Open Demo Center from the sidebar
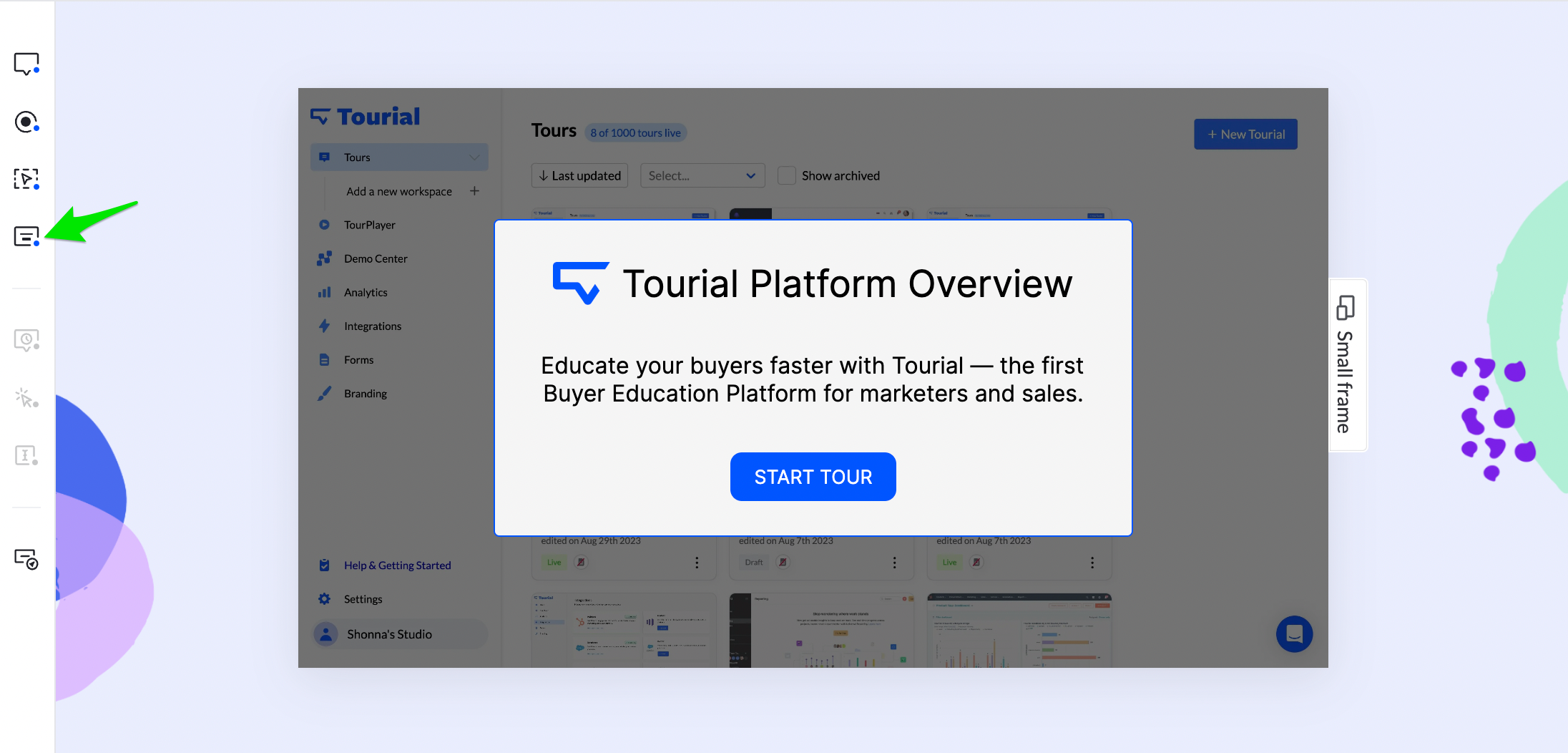1568x753 pixels. click(375, 259)
